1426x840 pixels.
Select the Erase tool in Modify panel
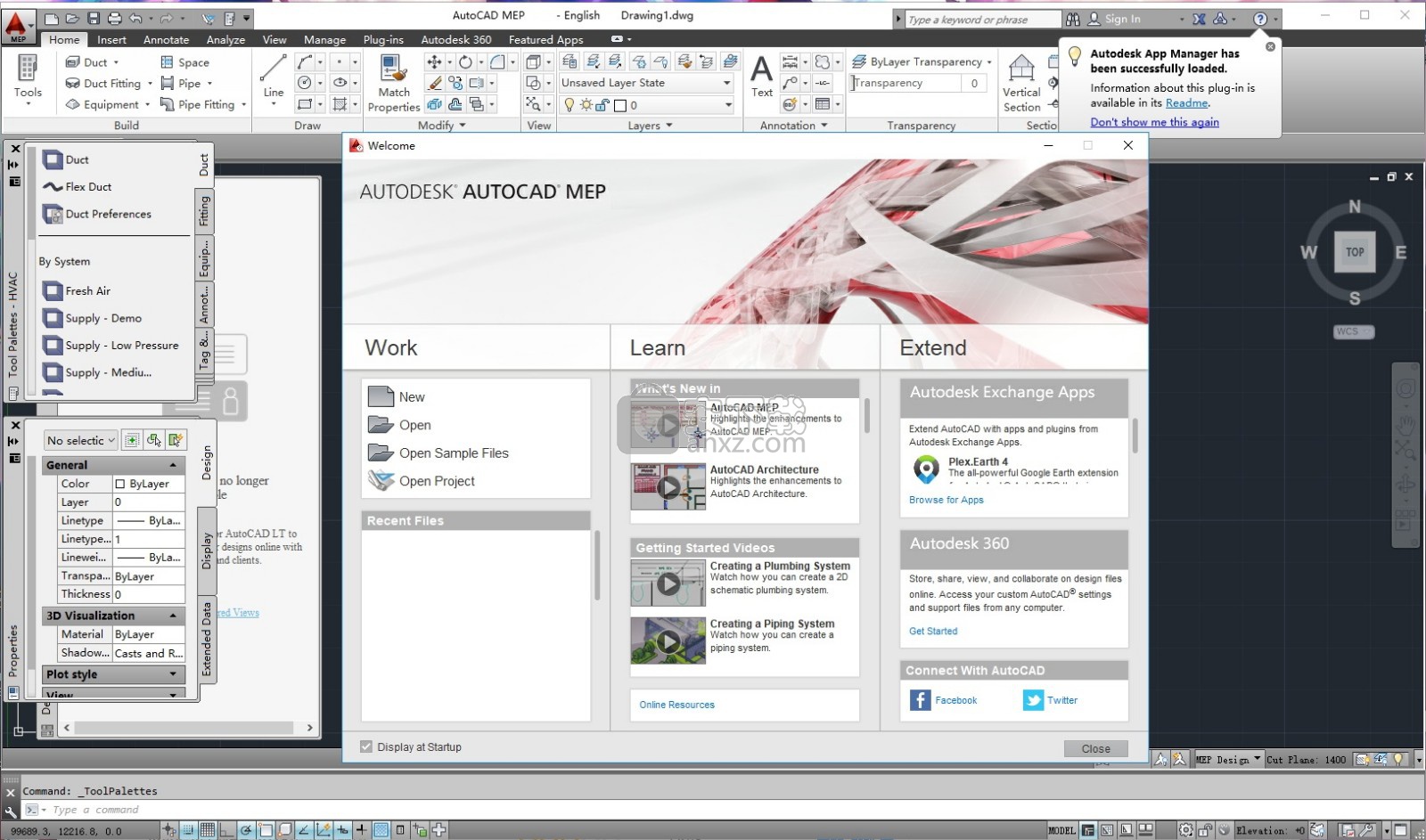[x=435, y=83]
